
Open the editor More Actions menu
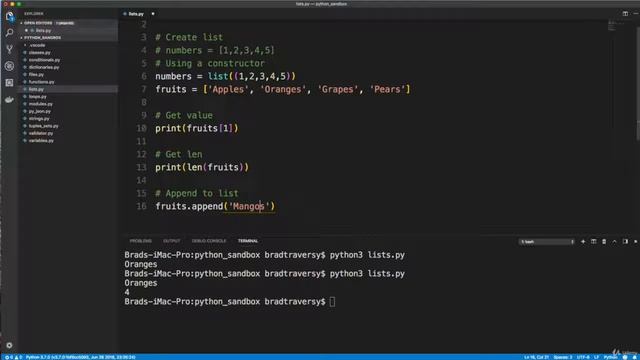[x=636, y=13]
